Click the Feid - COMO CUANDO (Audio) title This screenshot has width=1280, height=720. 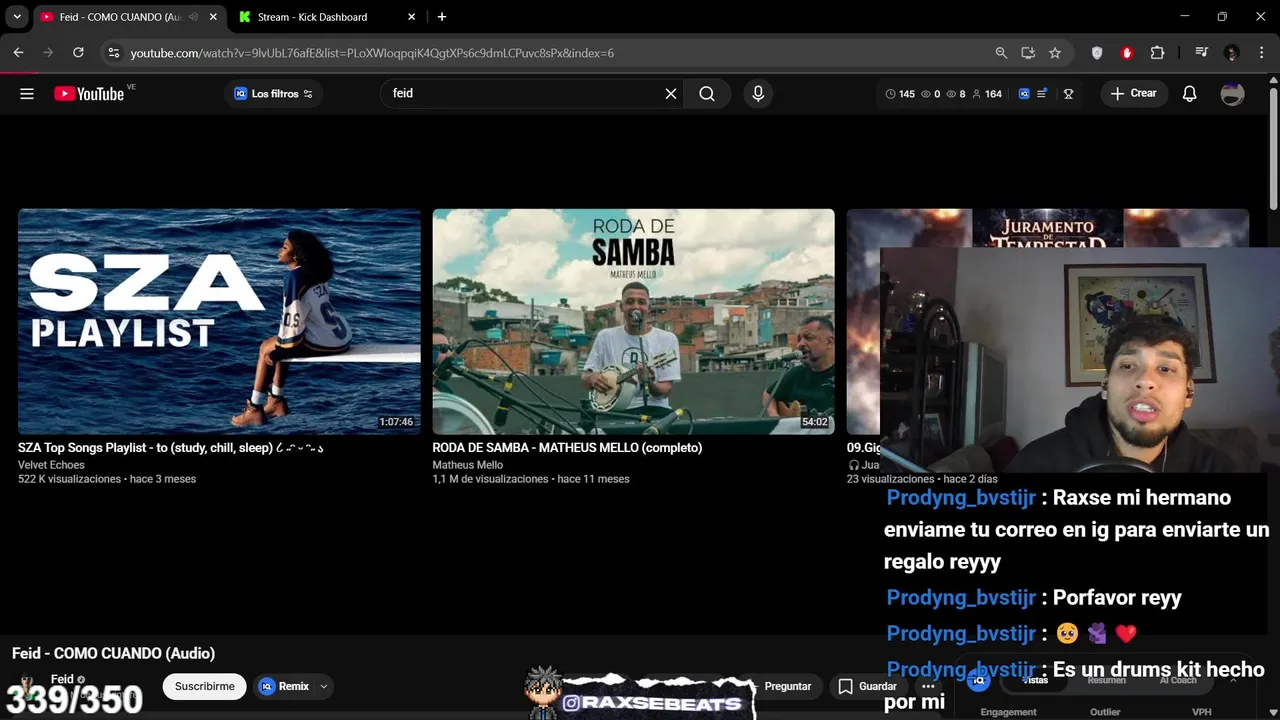click(113, 654)
